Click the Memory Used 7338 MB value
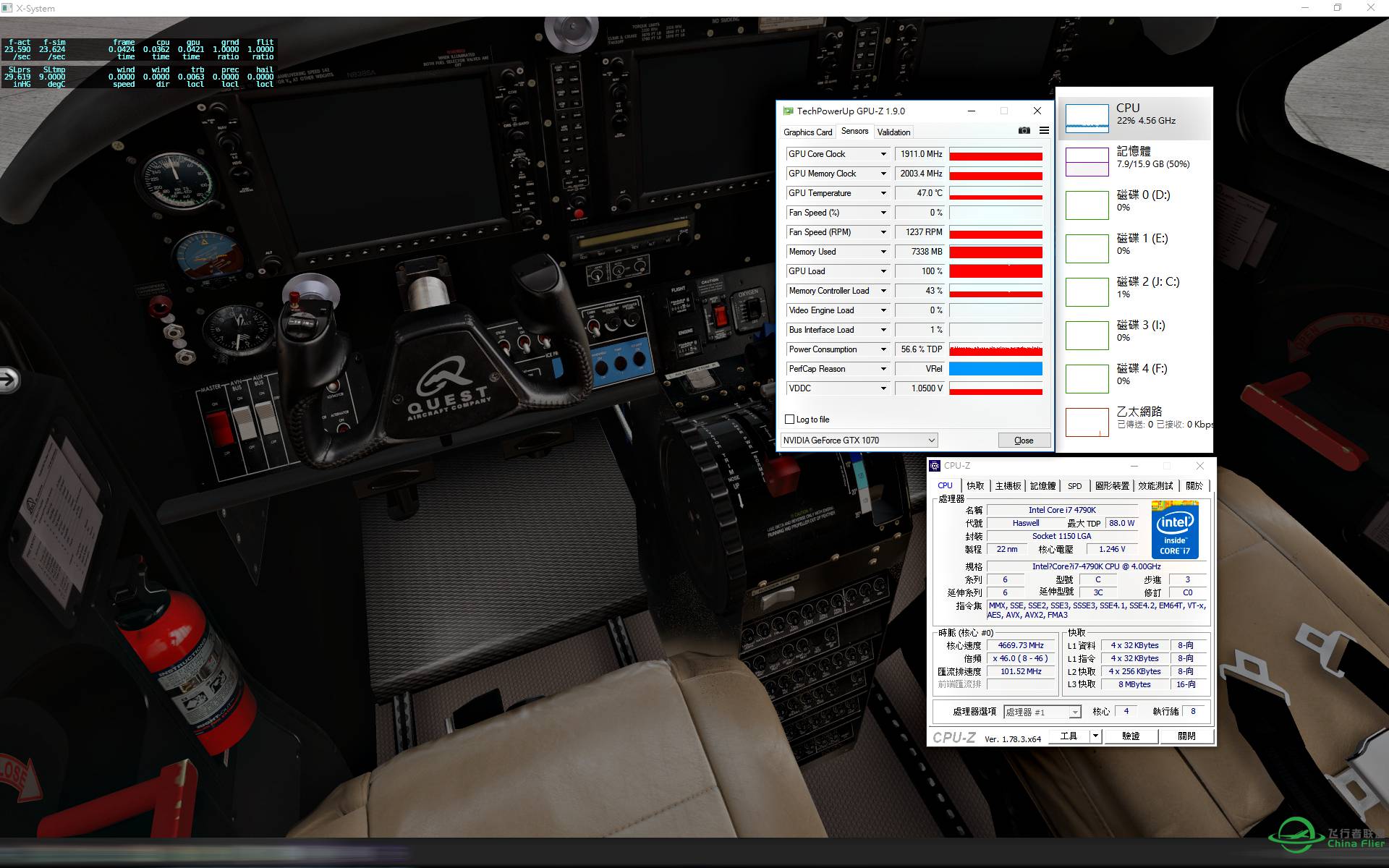The image size is (1389, 868). coord(920,252)
